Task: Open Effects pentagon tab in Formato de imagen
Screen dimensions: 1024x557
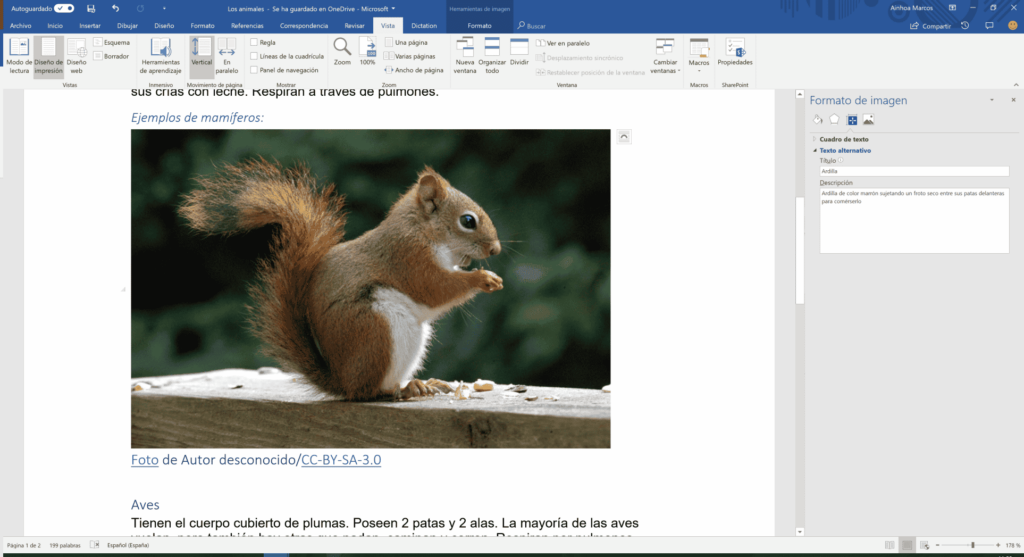Action: click(x=835, y=119)
